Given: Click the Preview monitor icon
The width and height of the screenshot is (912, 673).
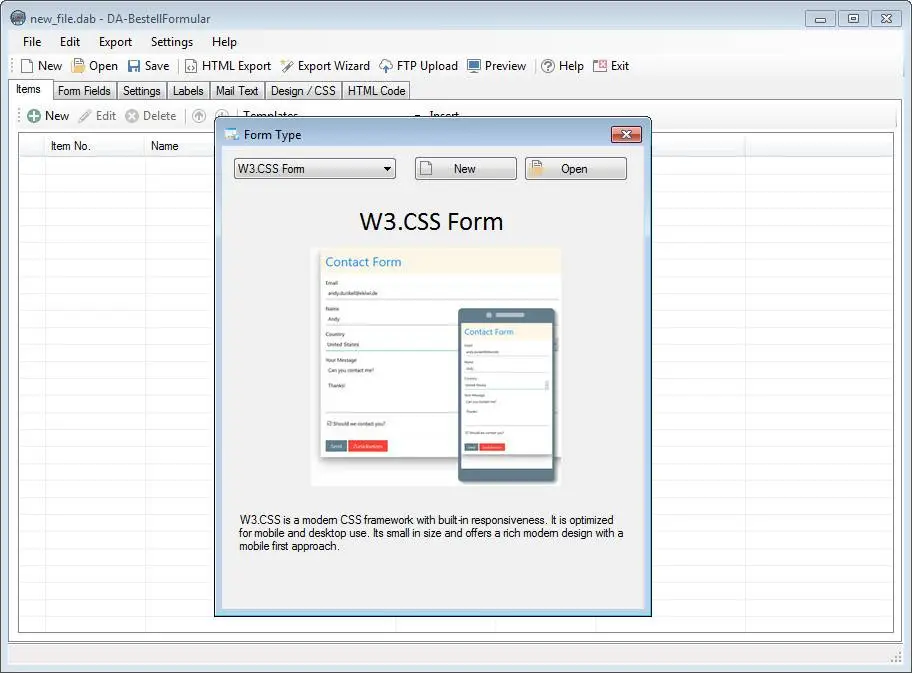Looking at the screenshot, I should 474,66.
